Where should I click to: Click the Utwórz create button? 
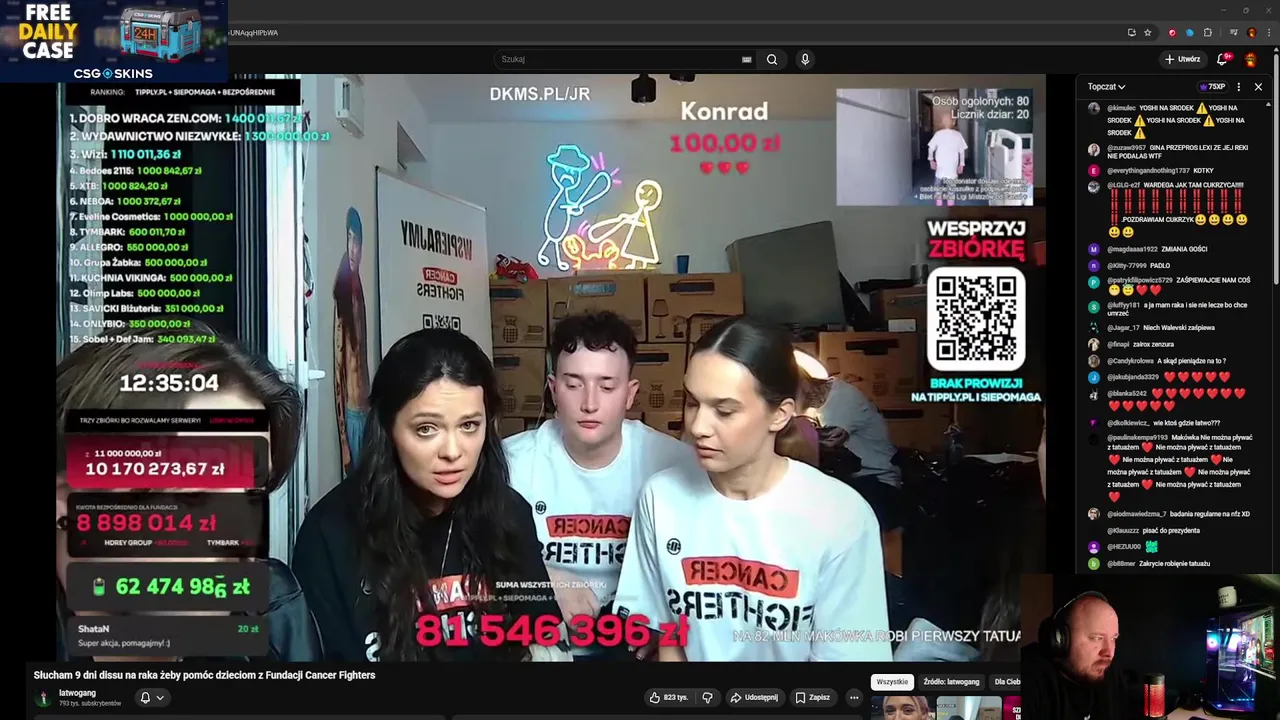pos(1182,59)
